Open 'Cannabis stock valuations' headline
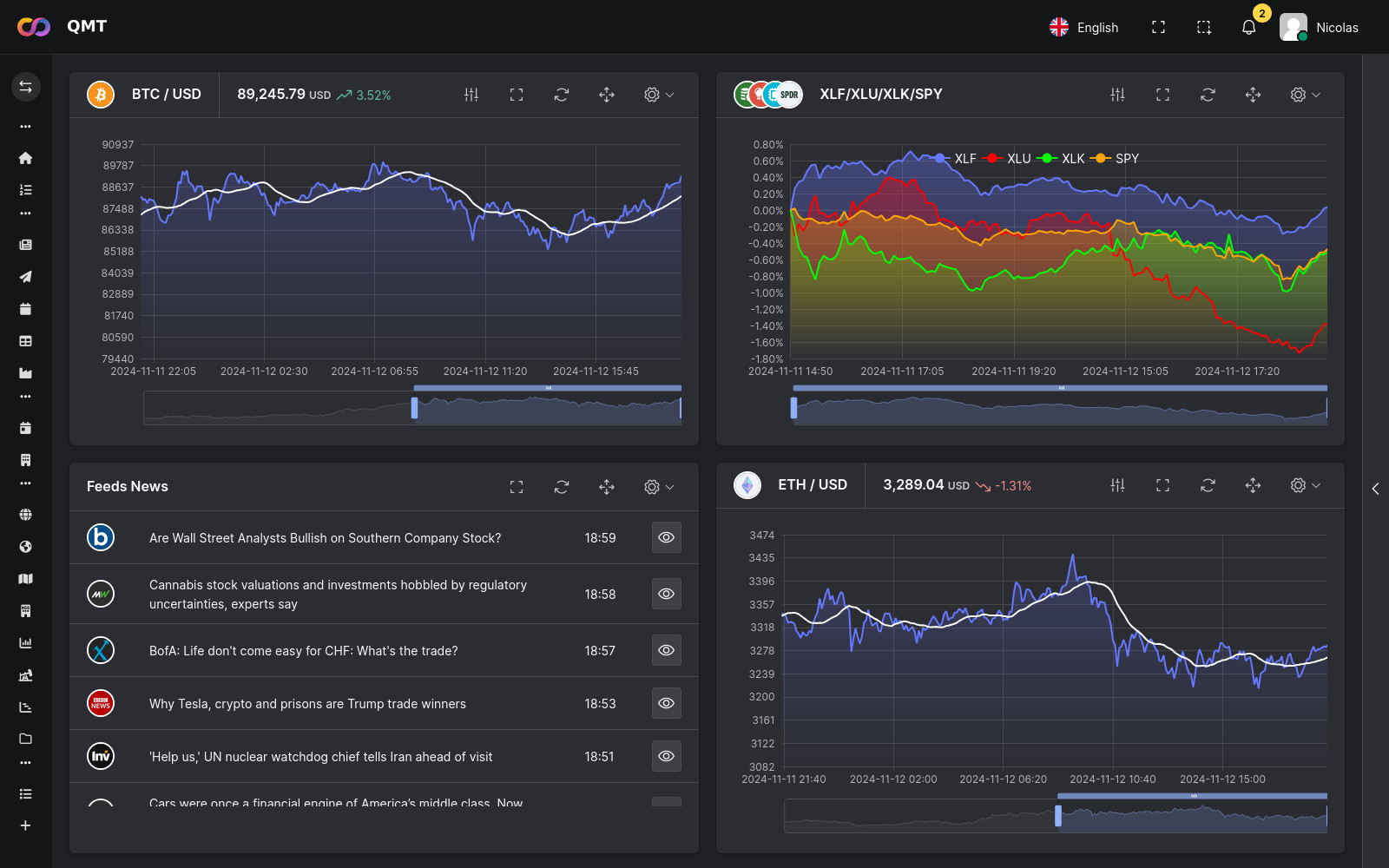Screen dimensions: 1389x868 (338, 595)
